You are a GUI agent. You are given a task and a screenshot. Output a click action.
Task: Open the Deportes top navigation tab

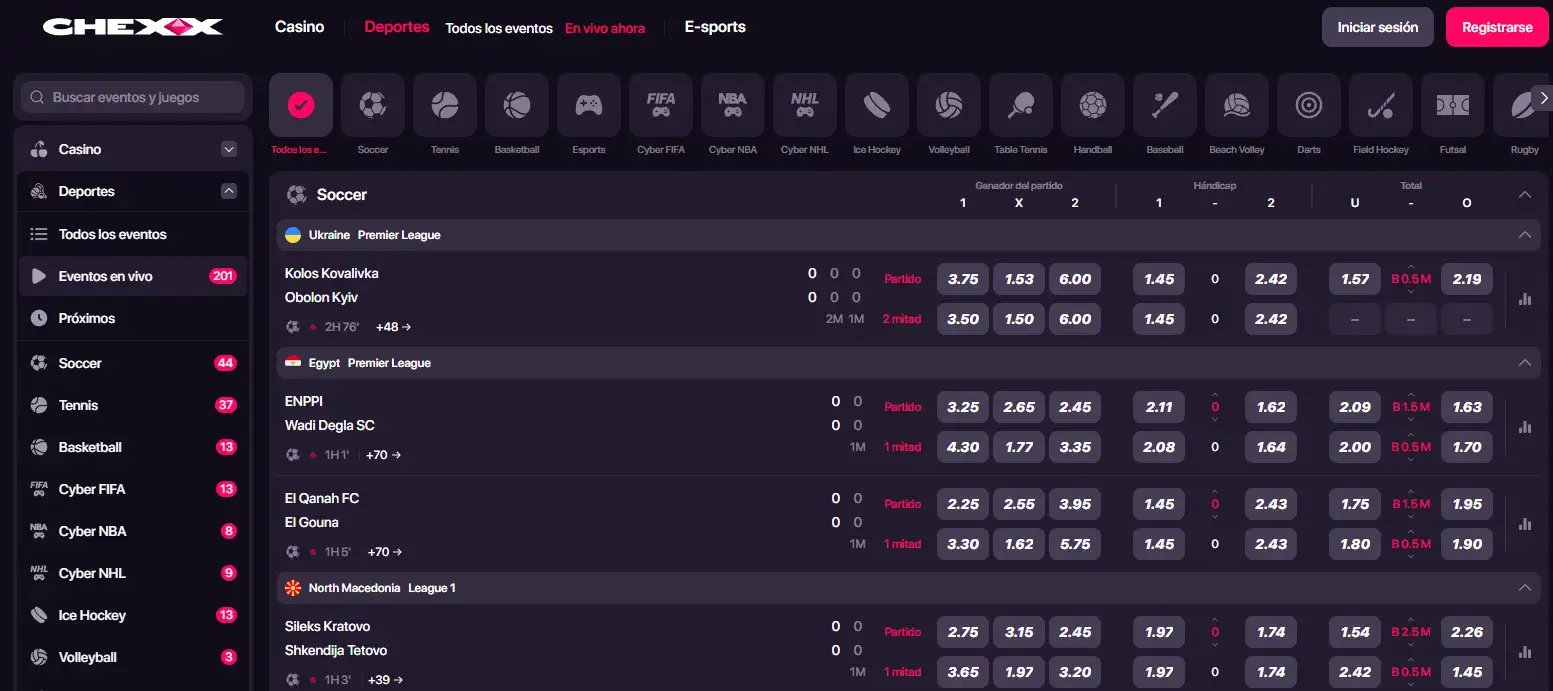pos(397,27)
